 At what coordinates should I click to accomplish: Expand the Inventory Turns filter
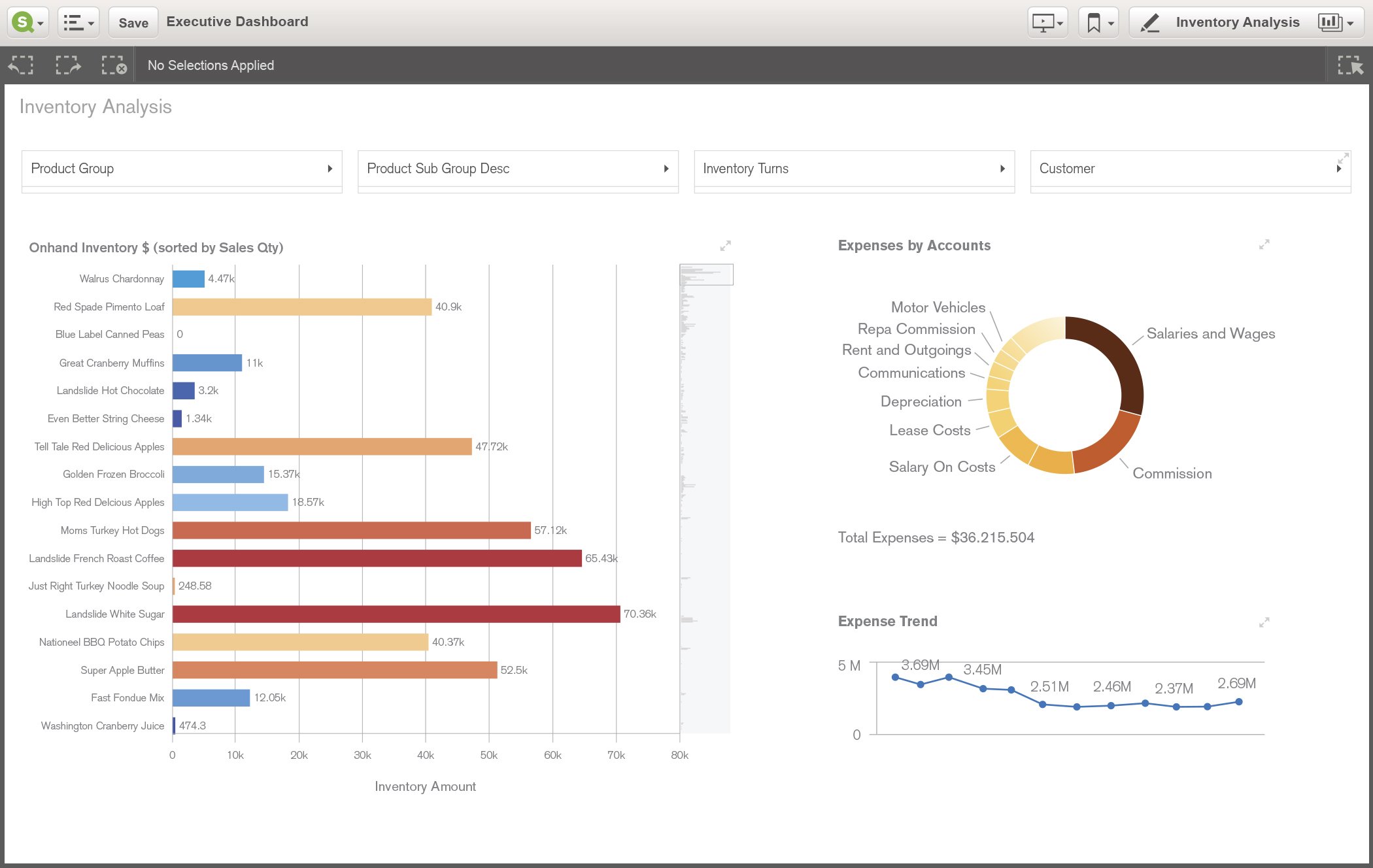pos(1002,169)
